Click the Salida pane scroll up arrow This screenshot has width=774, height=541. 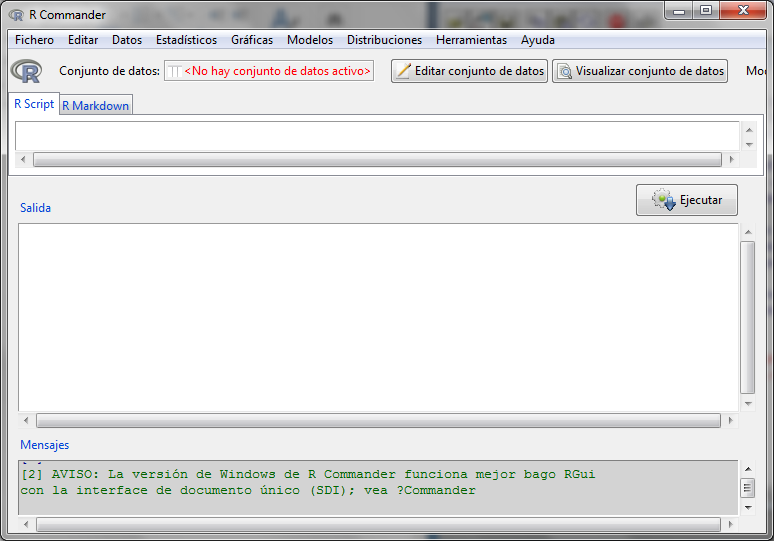[x=748, y=232]
